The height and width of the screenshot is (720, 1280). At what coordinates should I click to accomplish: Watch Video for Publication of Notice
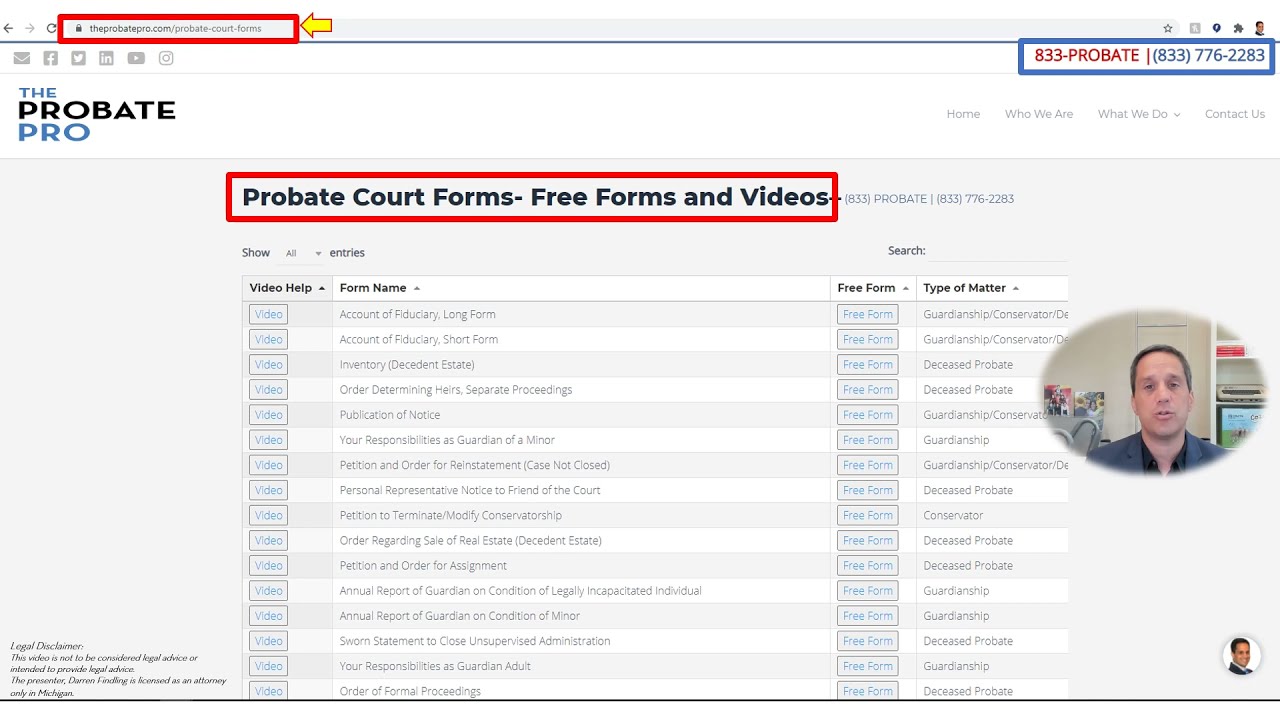[x=268, y=414]
